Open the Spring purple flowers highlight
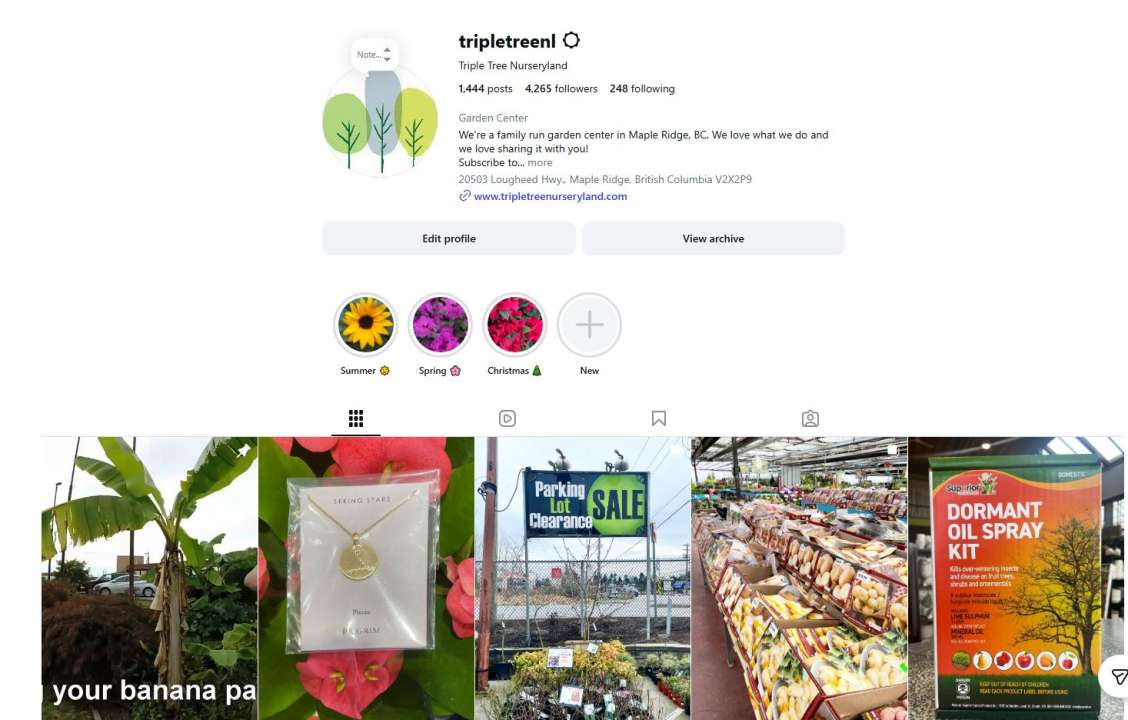The height and width of the screenshot is (720, 1128). (440, 325)
